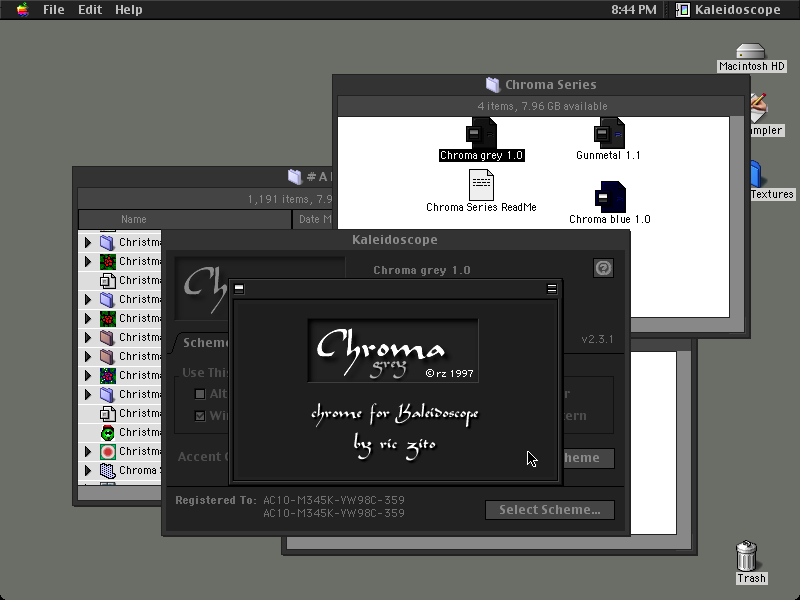Screen dimensions: 800x600
Task: Select the Trash icon on desktop
Action: 746,556
